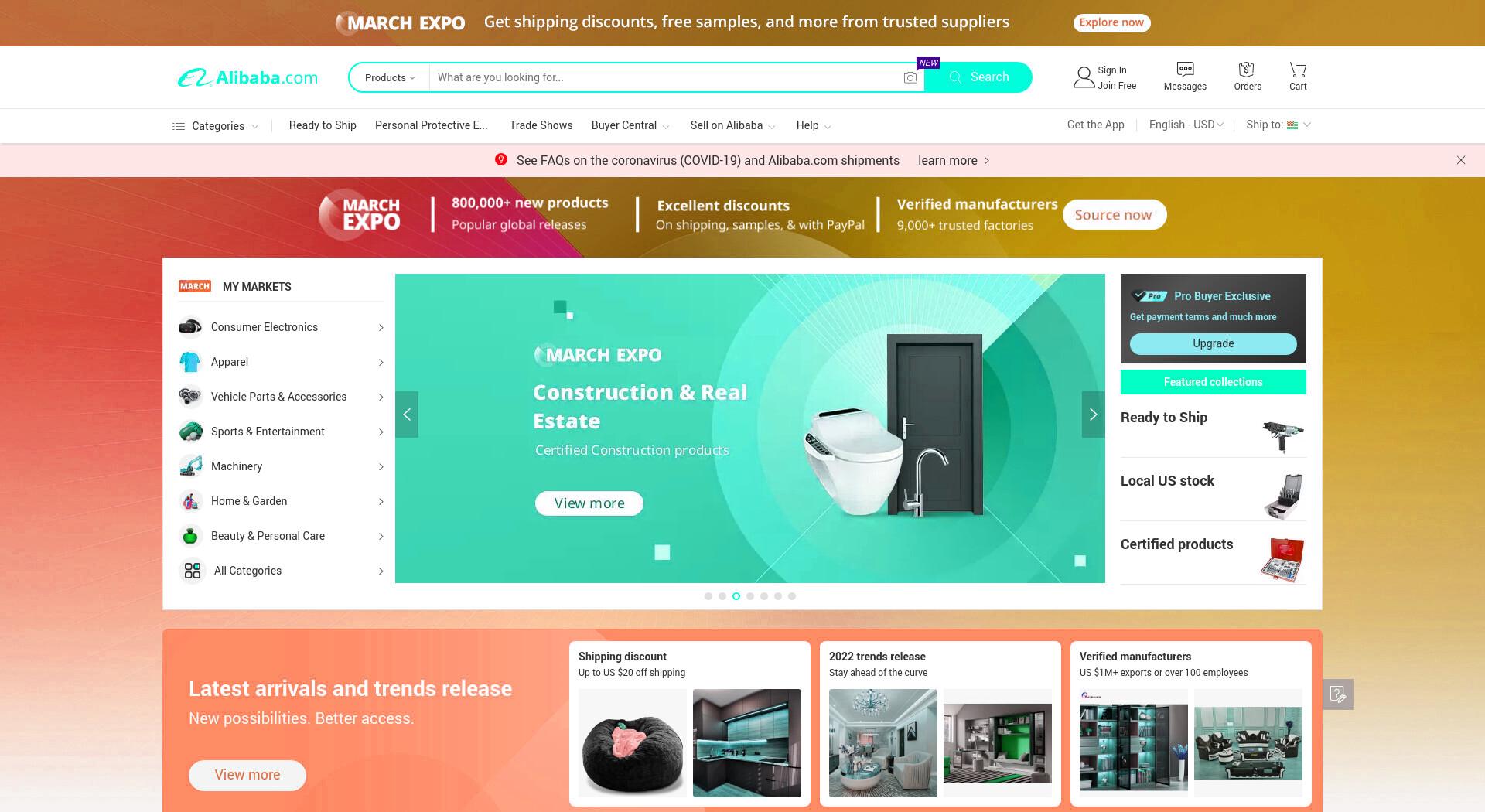Click learn more about COVID-19 shipments

click(x=954, y=160)
